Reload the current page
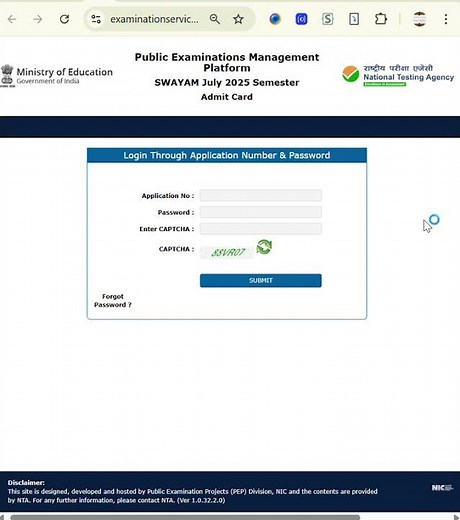 64,19
